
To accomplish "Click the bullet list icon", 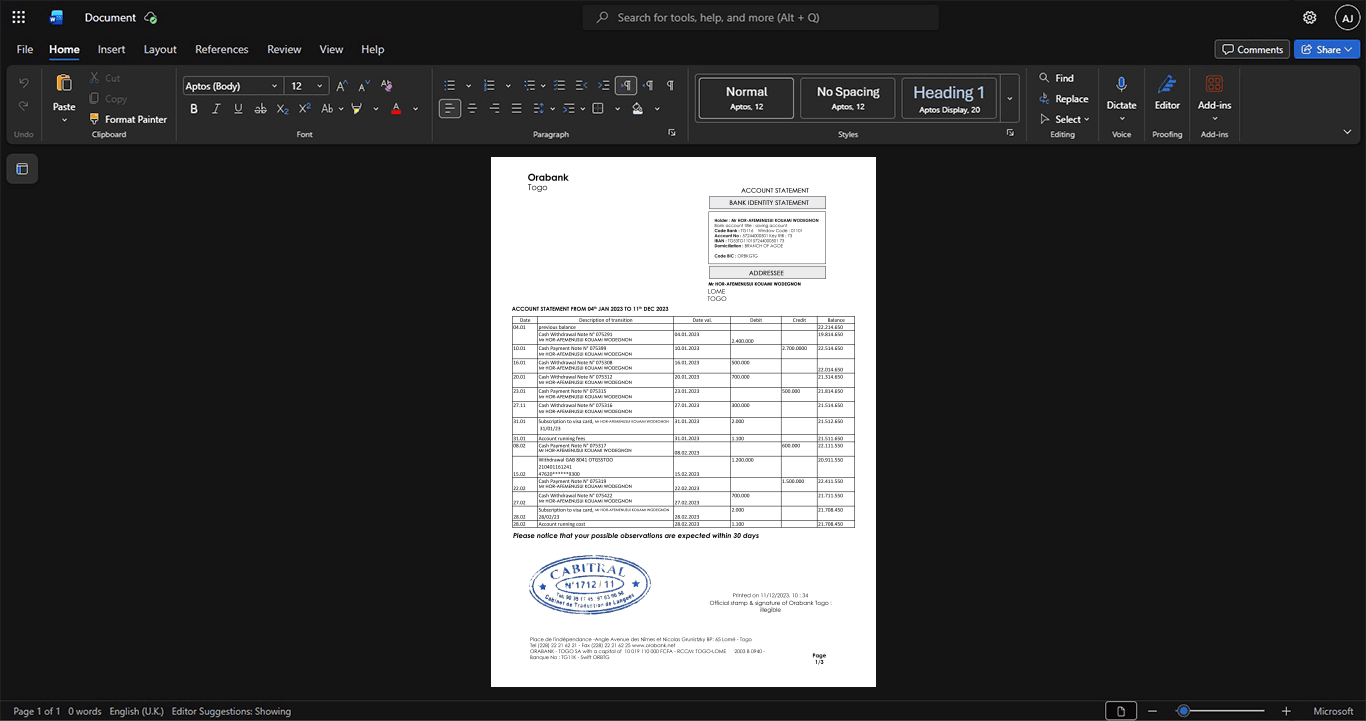I will tap(450, 86).
